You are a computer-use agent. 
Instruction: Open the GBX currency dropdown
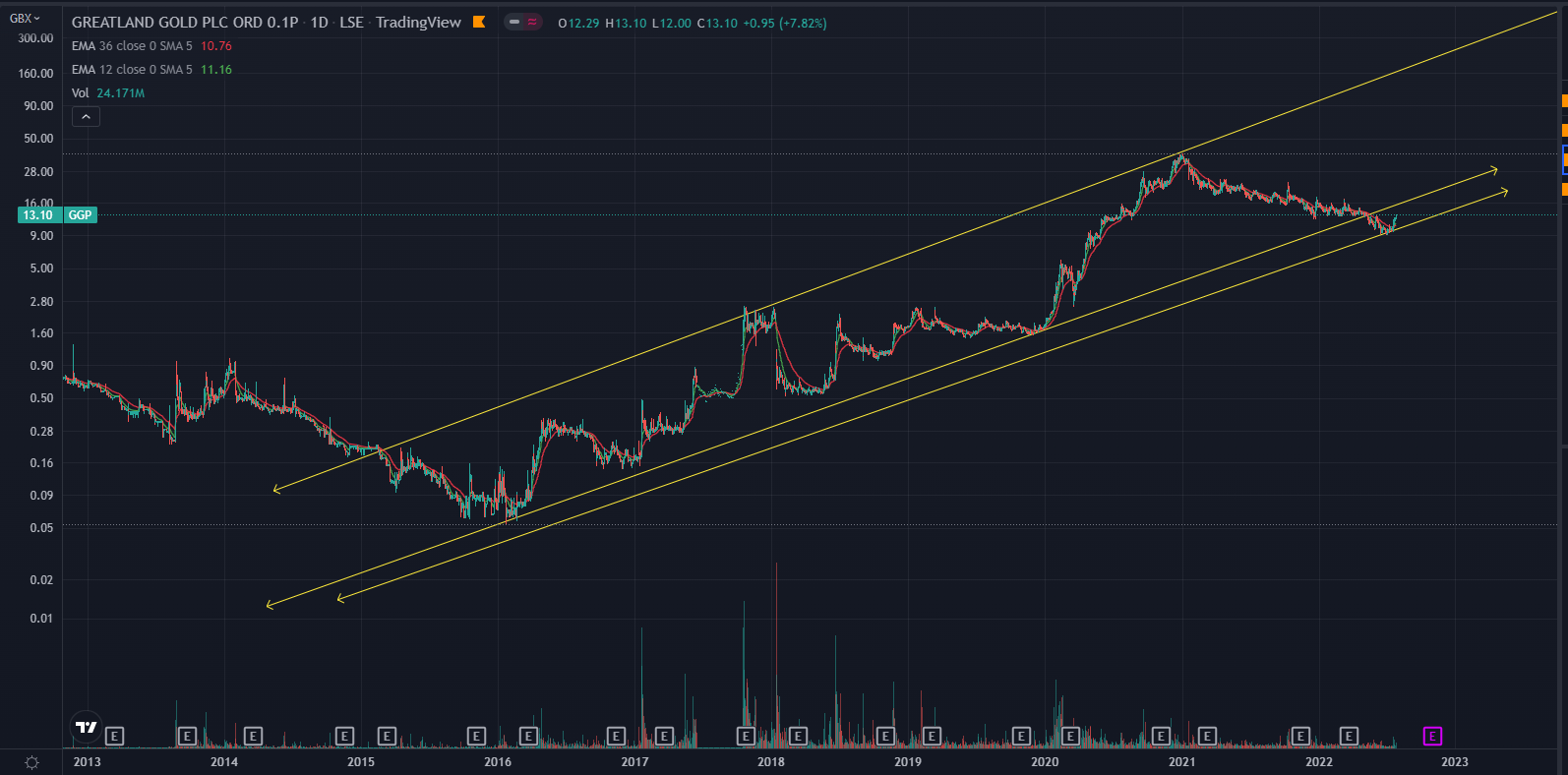point(25,19)
